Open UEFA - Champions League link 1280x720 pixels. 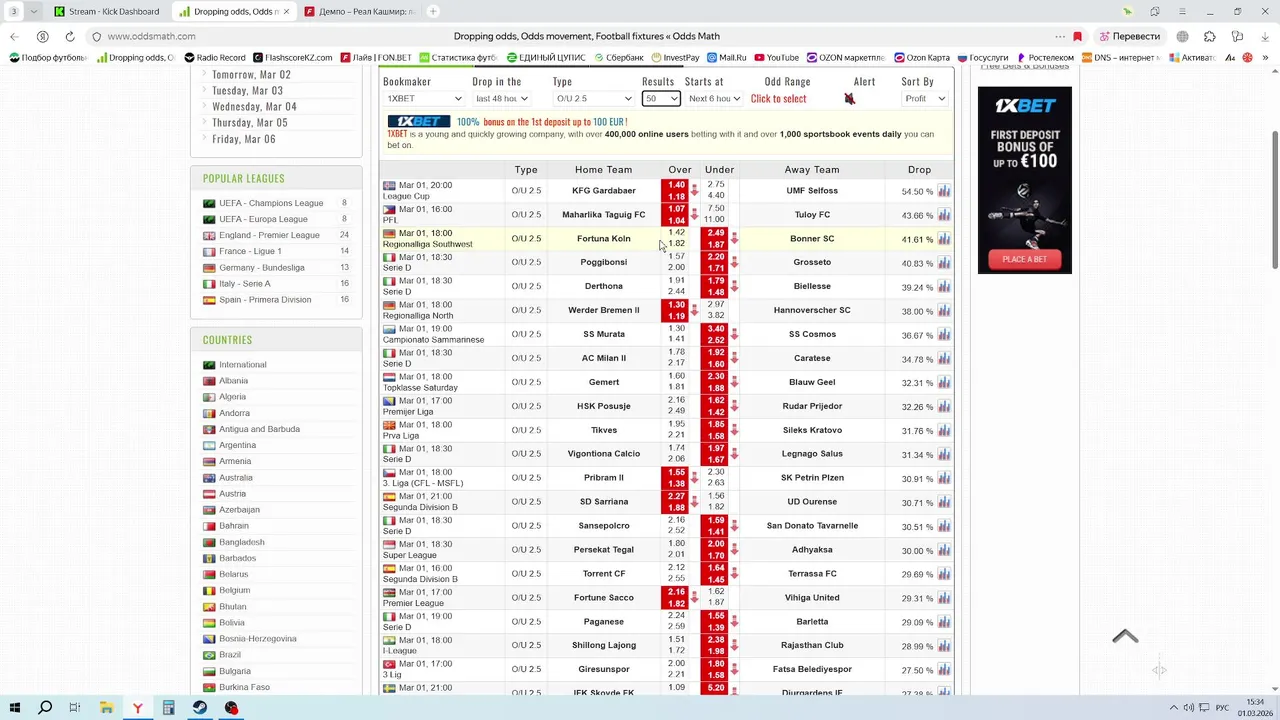271,203
